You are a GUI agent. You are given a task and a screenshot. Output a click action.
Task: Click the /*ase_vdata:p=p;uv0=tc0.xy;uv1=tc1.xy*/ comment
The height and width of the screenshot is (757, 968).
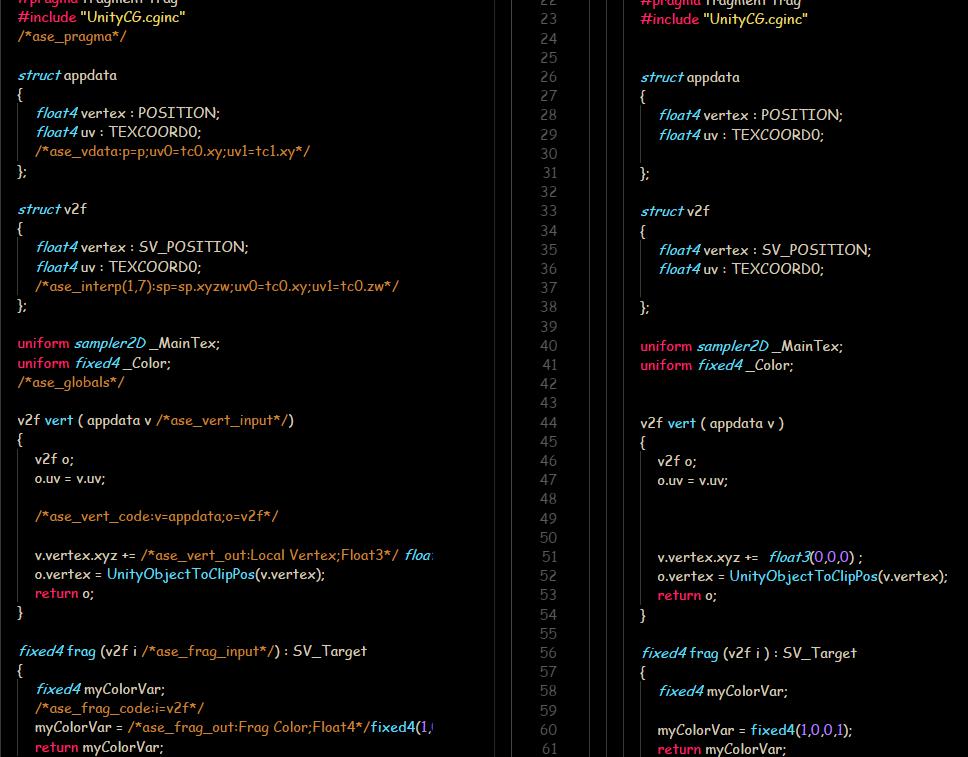point(172,151)
